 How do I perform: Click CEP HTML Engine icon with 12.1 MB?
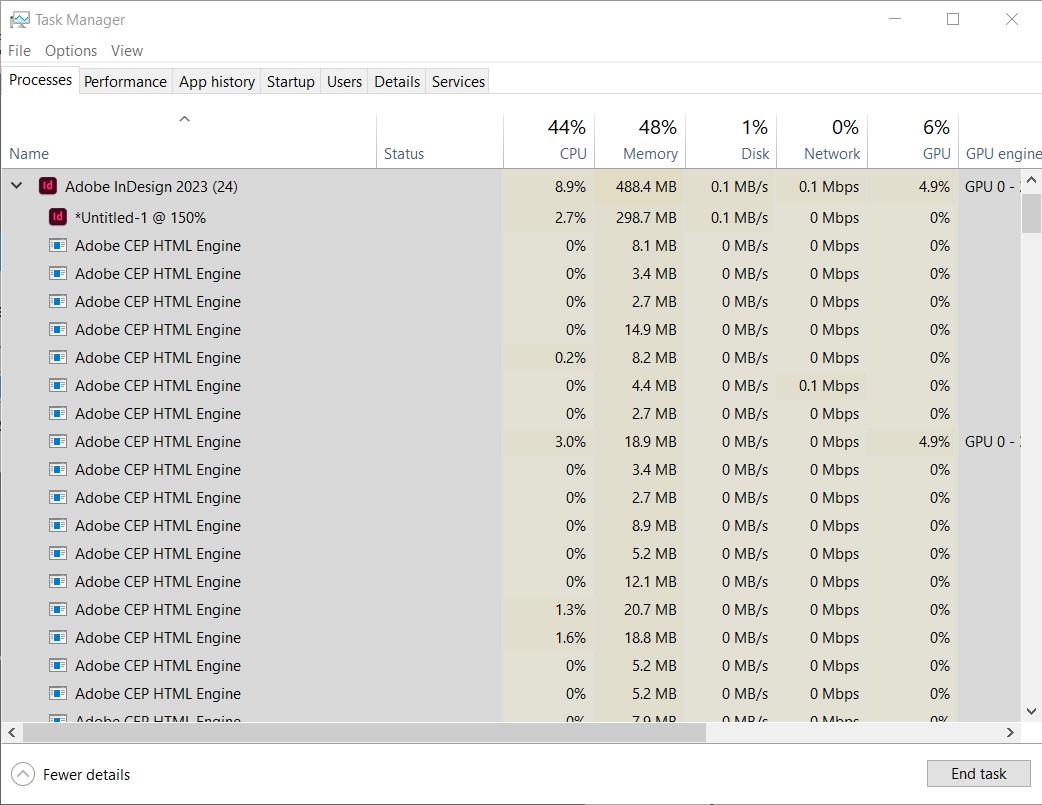[58, 581]
